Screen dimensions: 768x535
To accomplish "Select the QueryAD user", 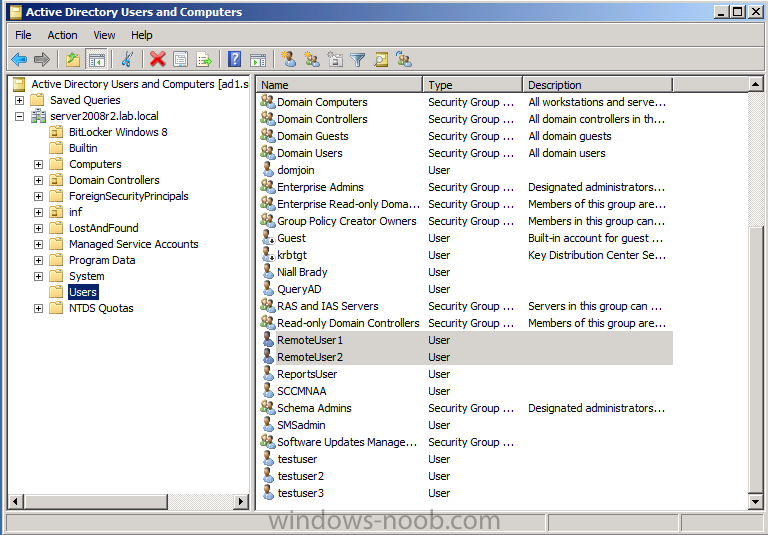I will pos(299,289).
